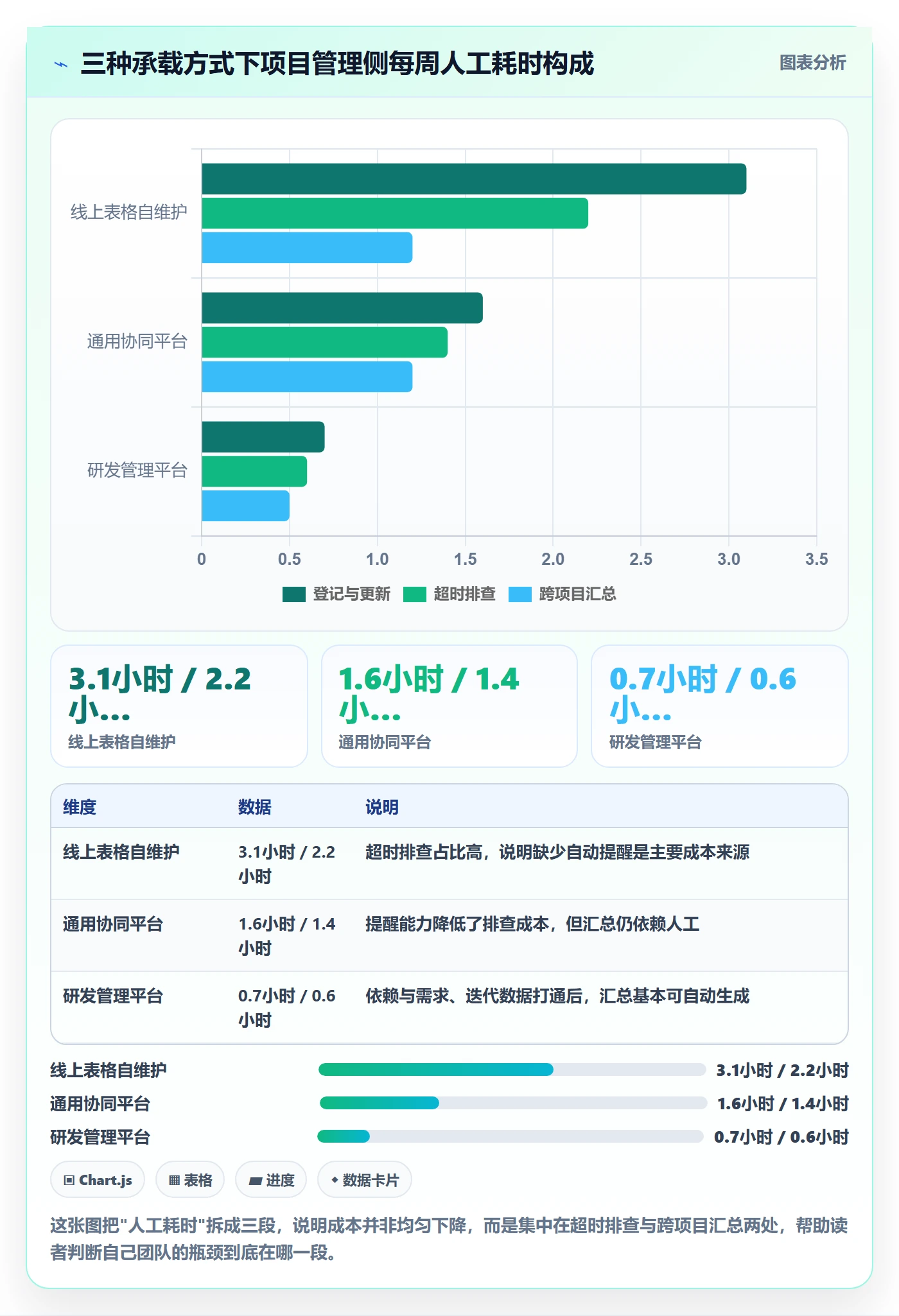Click the 超时排查 bar for 研发管理平台
Viewport: 899px width, 1316px height.
254,471
